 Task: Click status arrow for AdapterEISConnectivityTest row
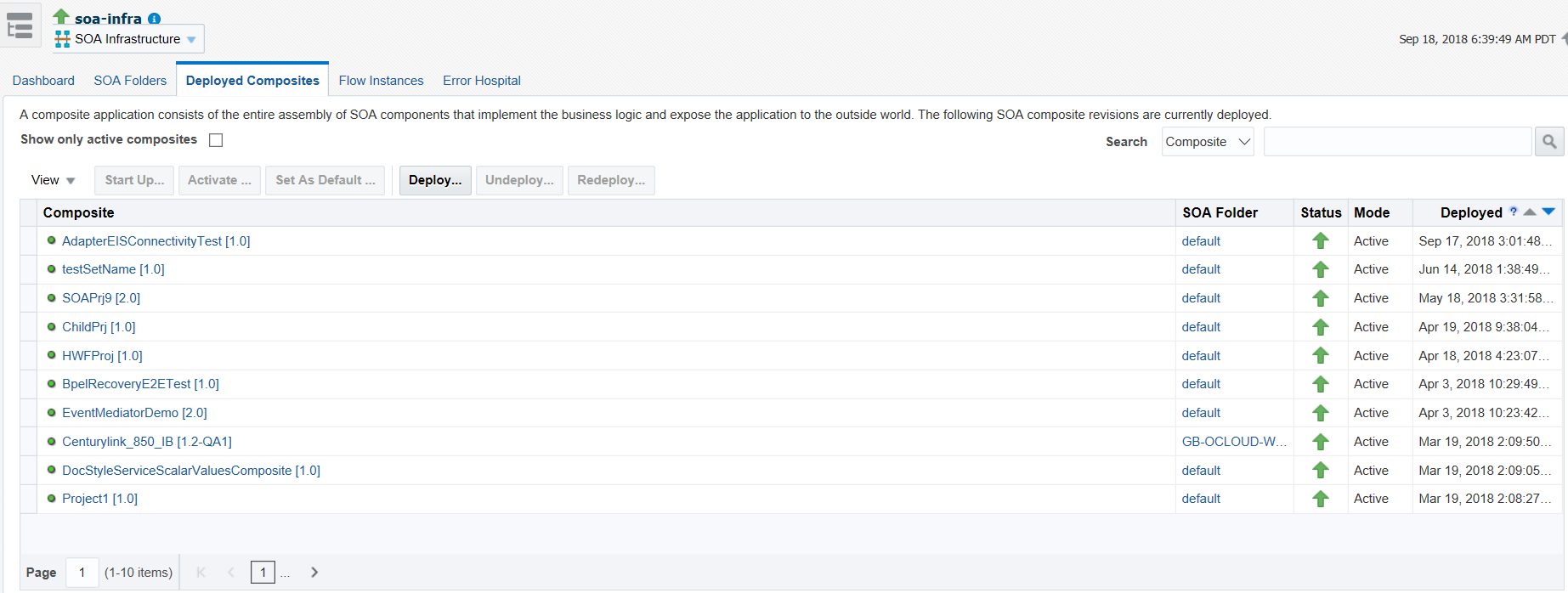point(1320,241)
